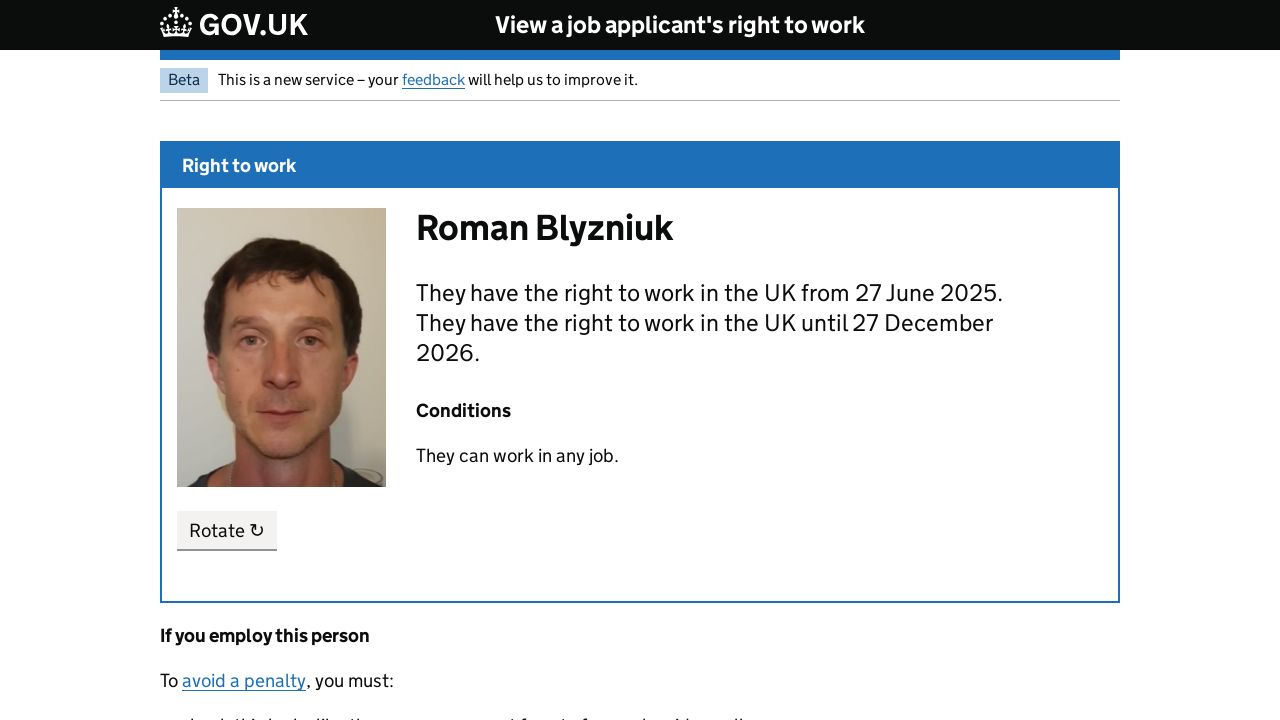Click the 'This is a new service' banner text
The height and width of the screenshot is (720, 1280).
coord(308,80)
